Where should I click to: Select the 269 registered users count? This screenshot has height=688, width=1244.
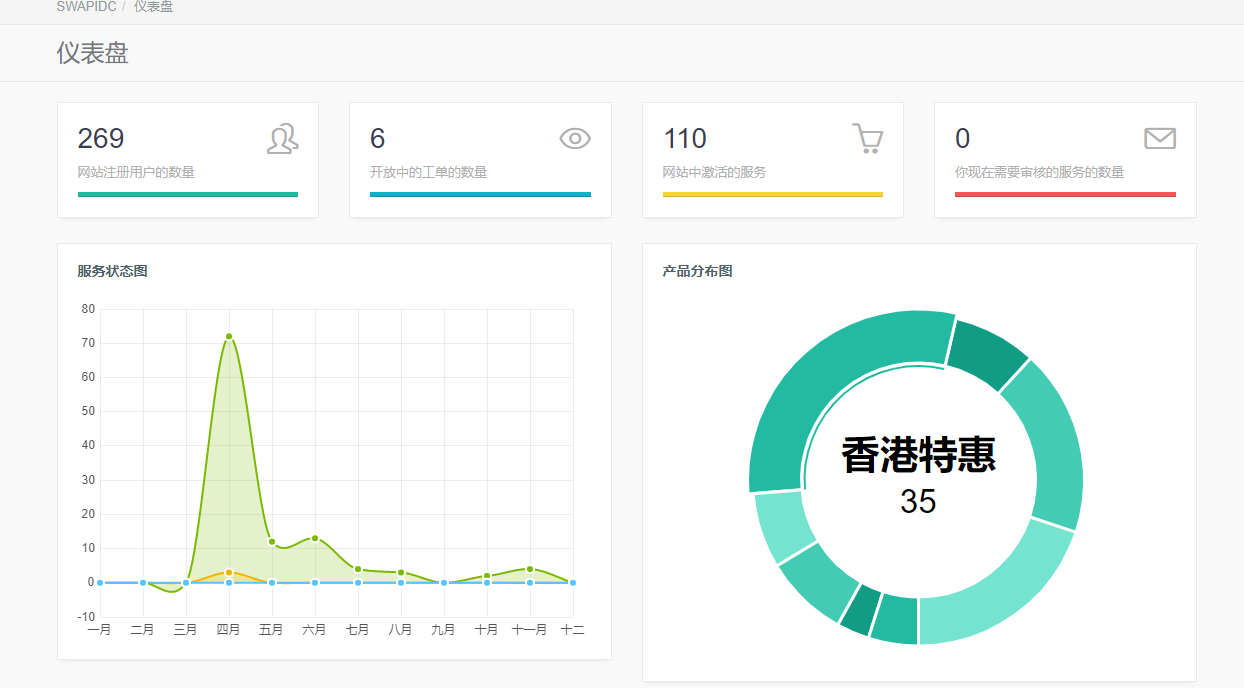point(101,138)
